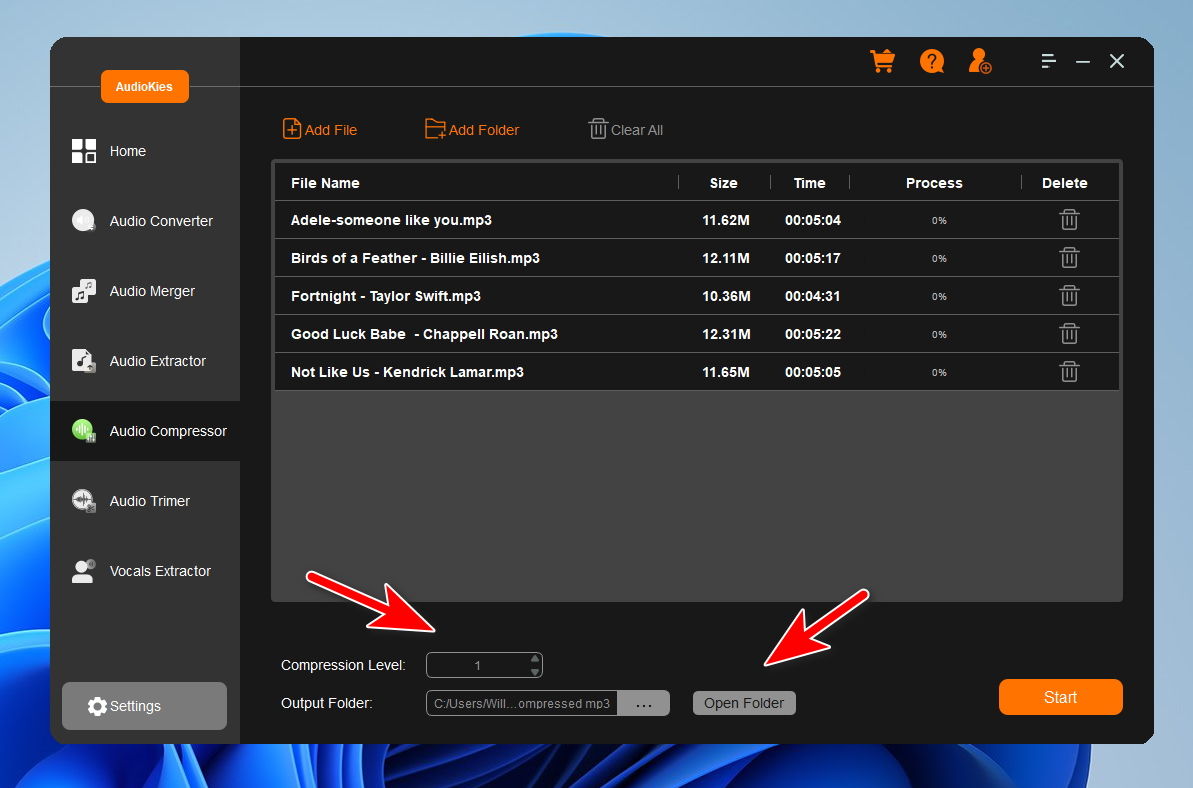Click Add File
Screen dimensions: 1193x788
point(320,129)
